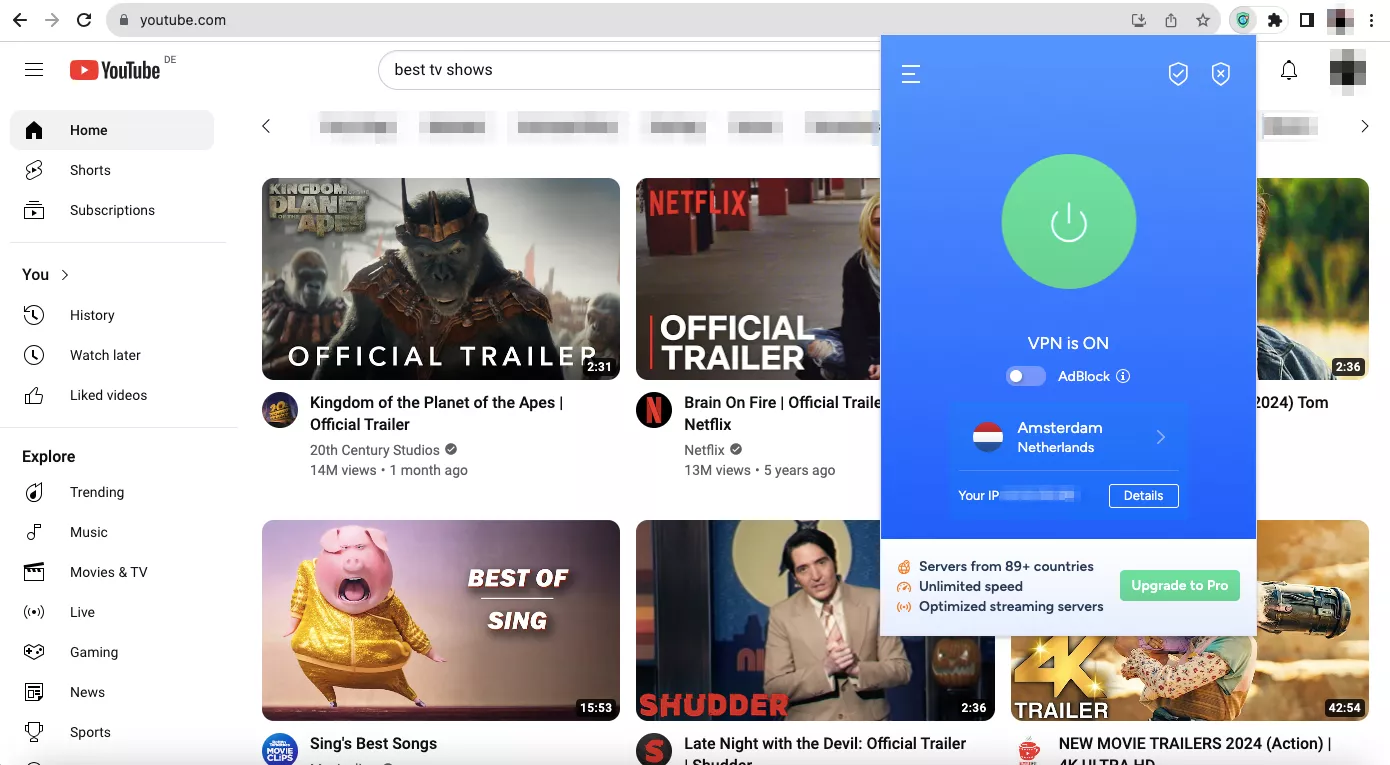Click the shield checkmark icon
This screenshot has width=1390, height=765.
pos(1178,74)
